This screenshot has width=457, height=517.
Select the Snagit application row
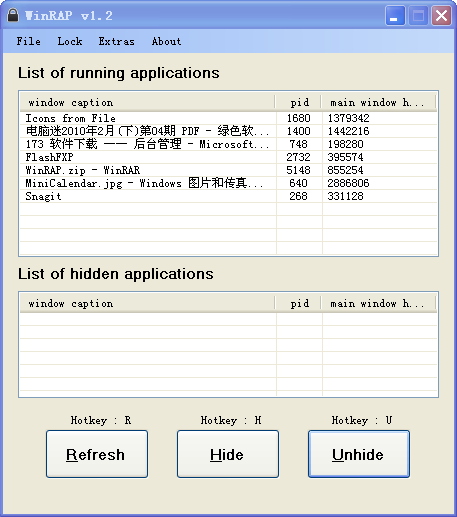point(228,196)
